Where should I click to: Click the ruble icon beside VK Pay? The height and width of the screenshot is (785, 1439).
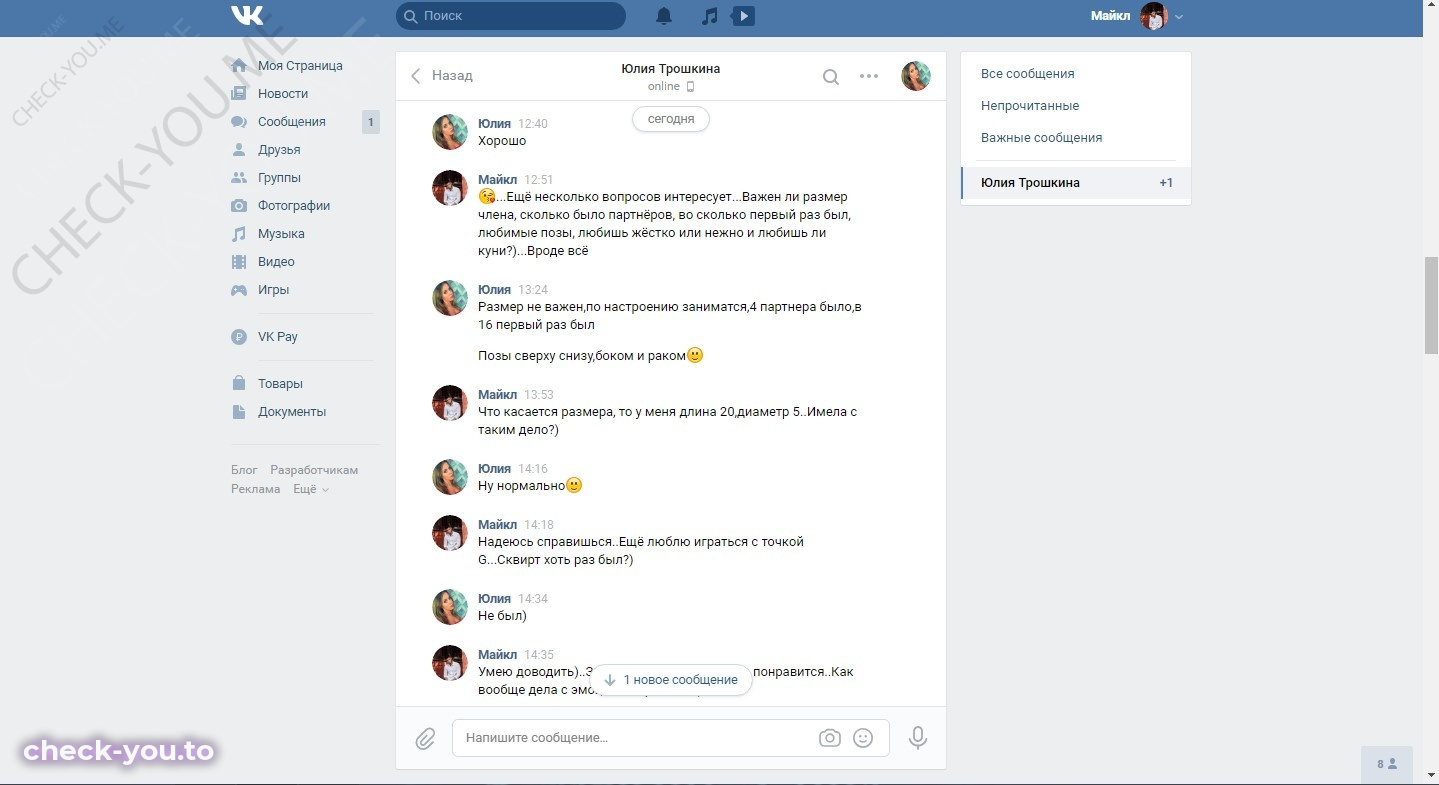239,337
